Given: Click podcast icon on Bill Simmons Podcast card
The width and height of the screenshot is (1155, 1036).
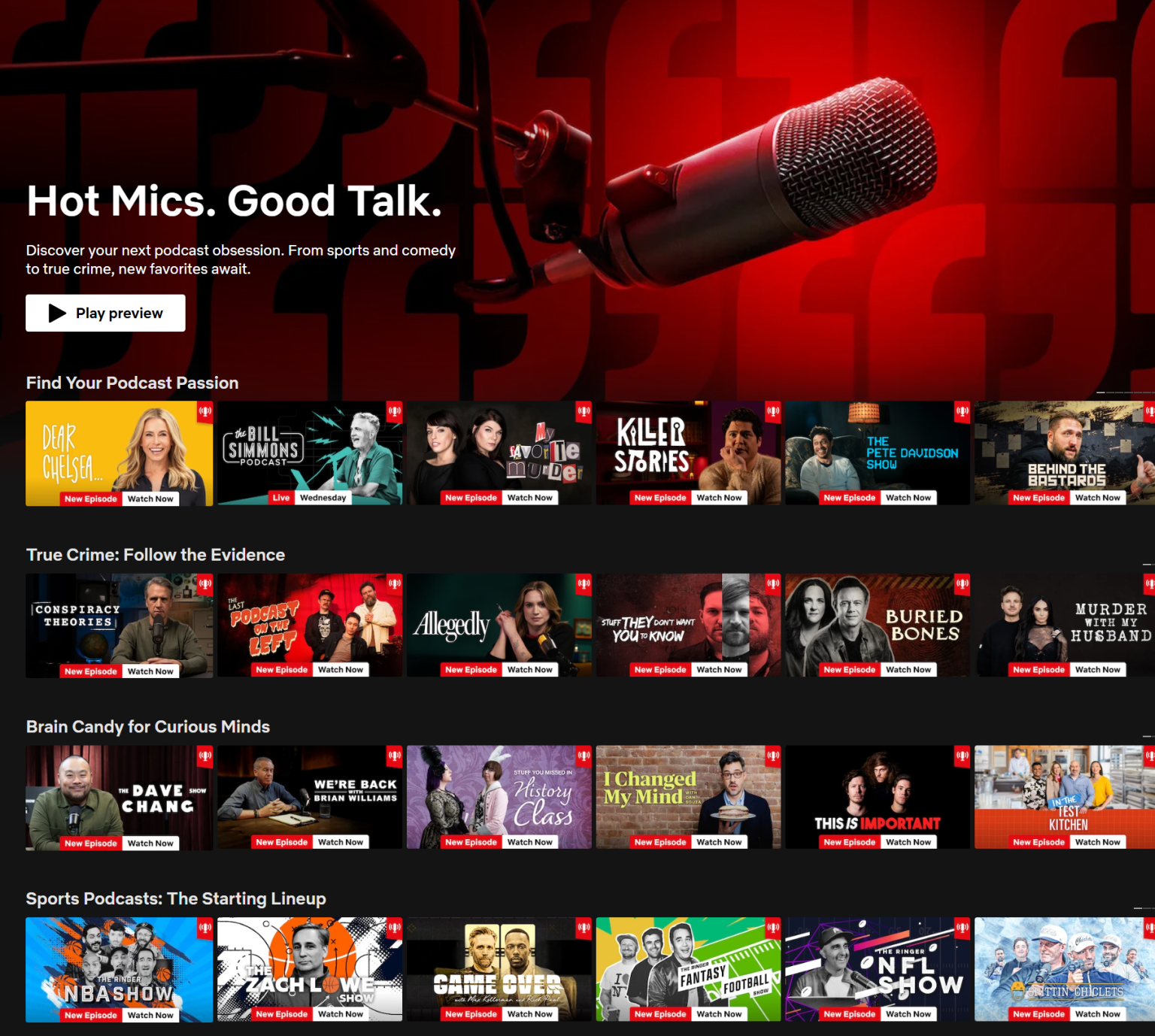Looking at the screenshot, I should (395, 410).
